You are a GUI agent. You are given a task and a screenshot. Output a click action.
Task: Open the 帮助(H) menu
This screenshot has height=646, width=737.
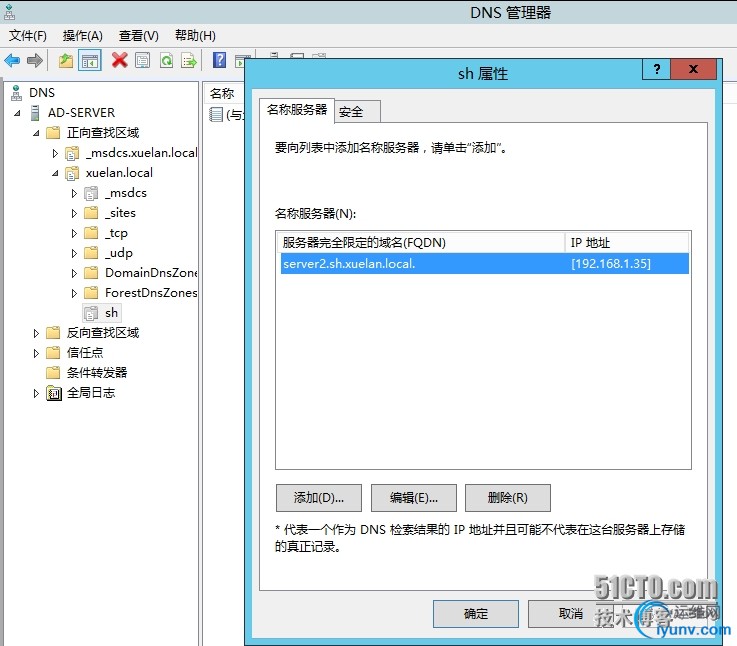[195, 36]
